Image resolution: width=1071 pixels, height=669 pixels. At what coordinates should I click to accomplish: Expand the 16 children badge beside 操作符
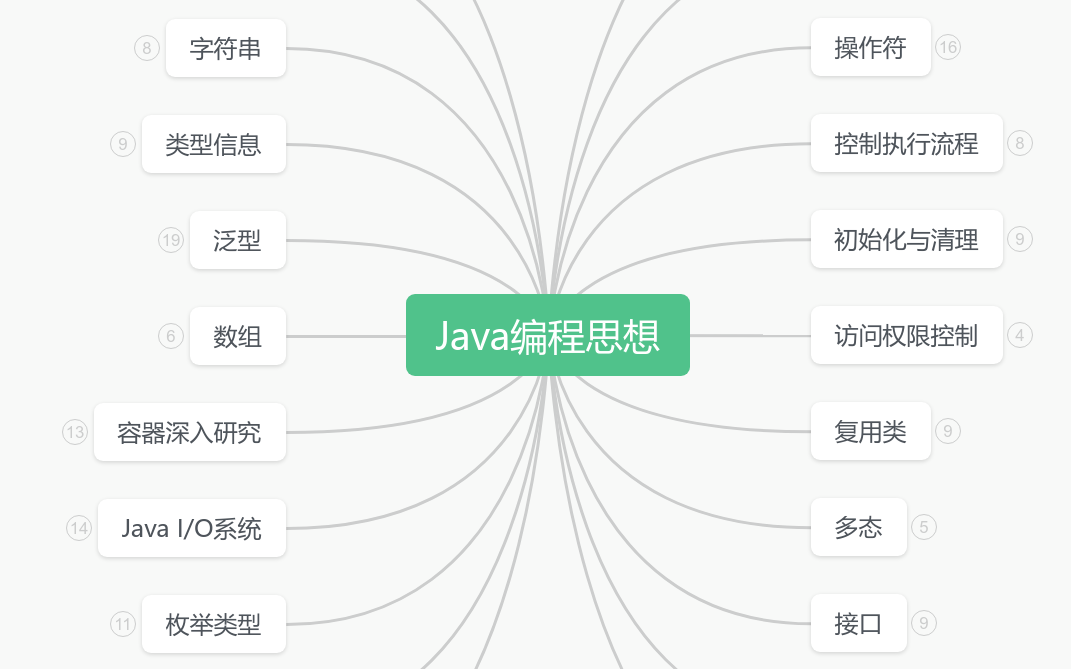tap(948, 47)
